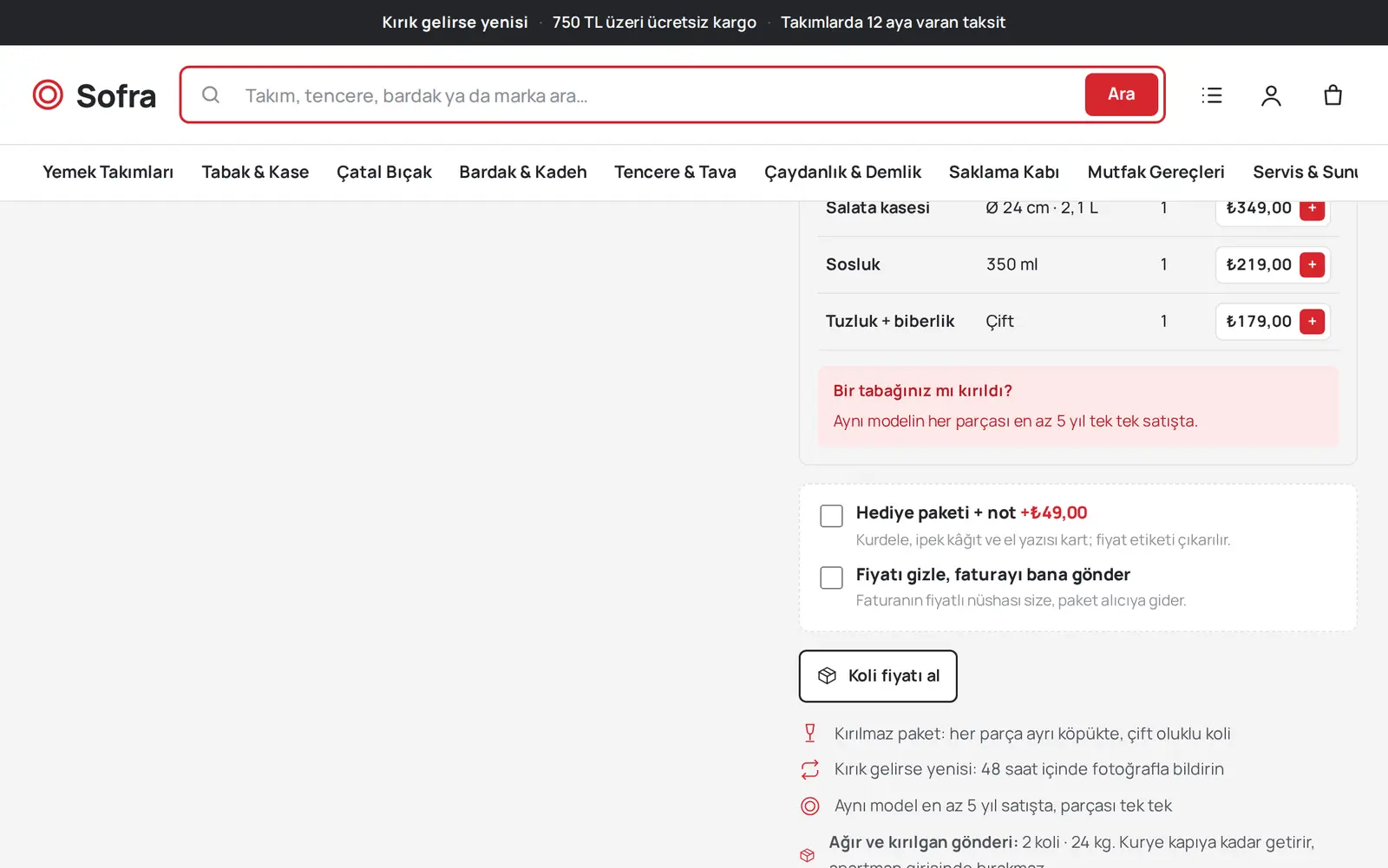Image resolution: width=1388 pixels, height=868 pixels.
Task: Click 'Takımlarda 12 aya varan taksit' banner text
Action: pyautogui.click(x=893, y=23)
